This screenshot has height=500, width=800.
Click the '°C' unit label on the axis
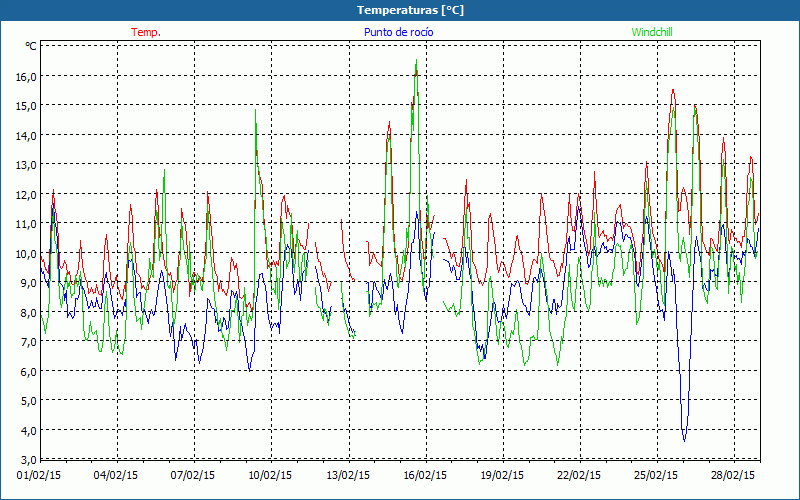pos(31,46)
